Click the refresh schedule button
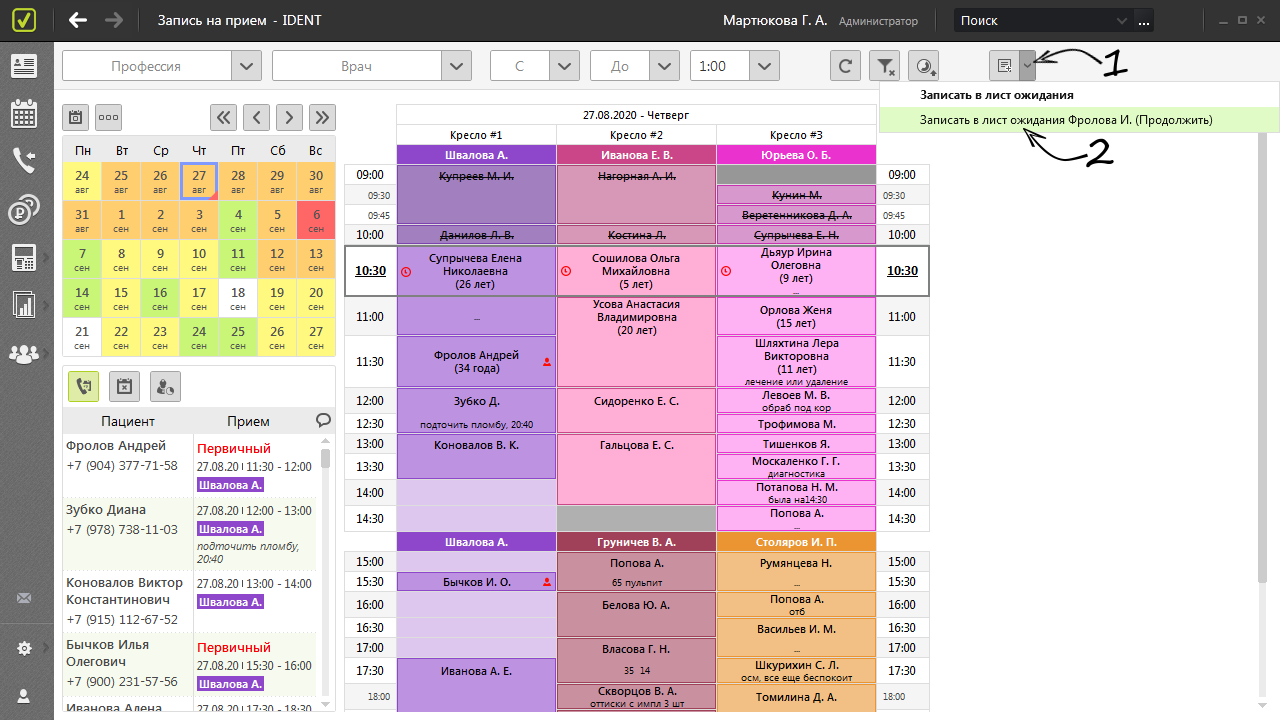This screenshot has height=720, width=1280. [846, 66]
